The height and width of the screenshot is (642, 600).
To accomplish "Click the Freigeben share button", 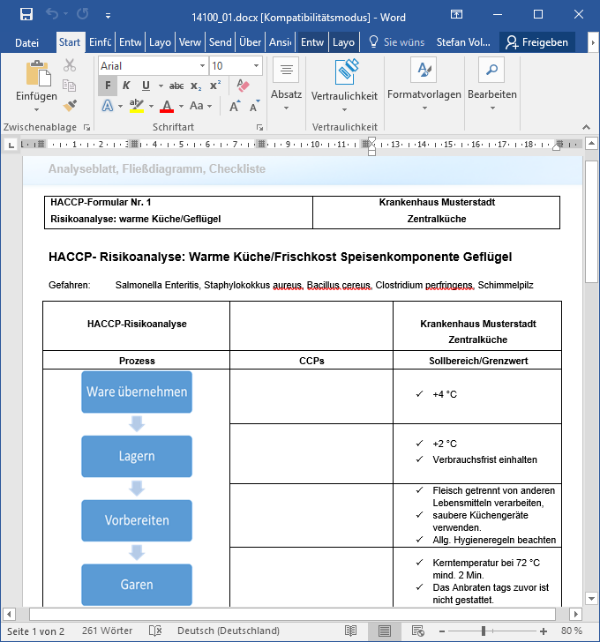I will [x=537, y=42].
